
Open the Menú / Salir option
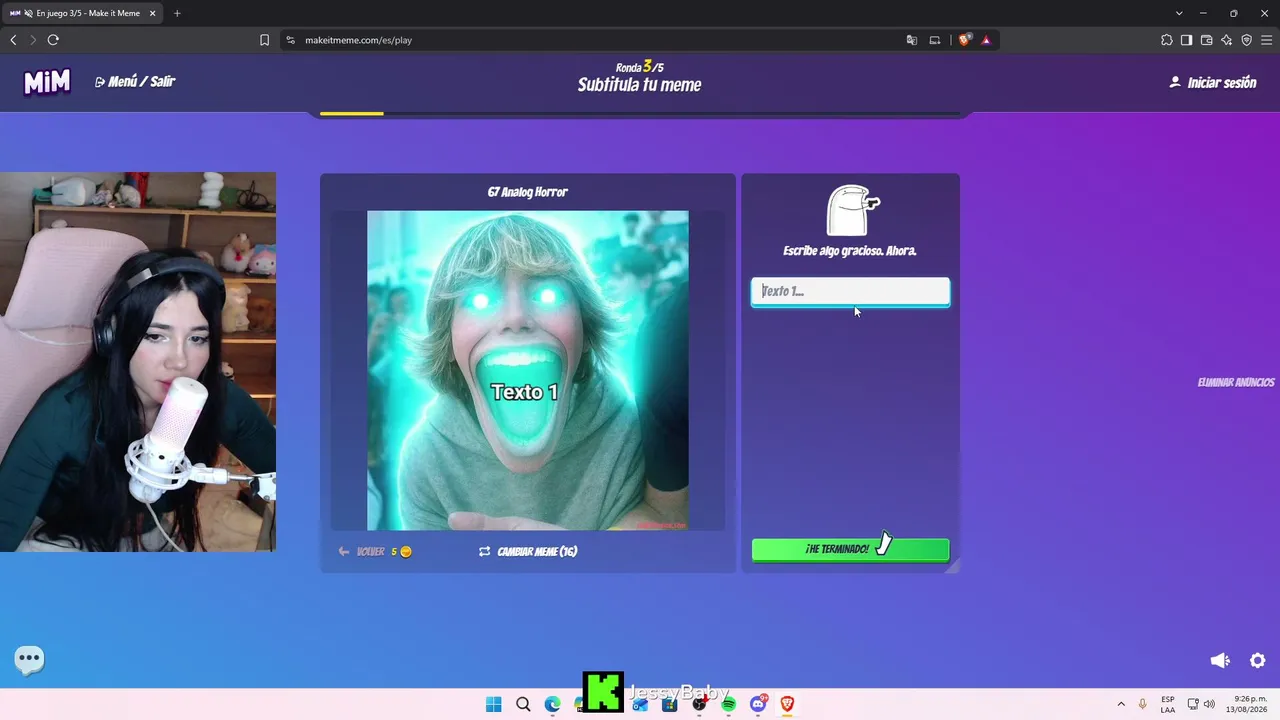pos(135,82)
